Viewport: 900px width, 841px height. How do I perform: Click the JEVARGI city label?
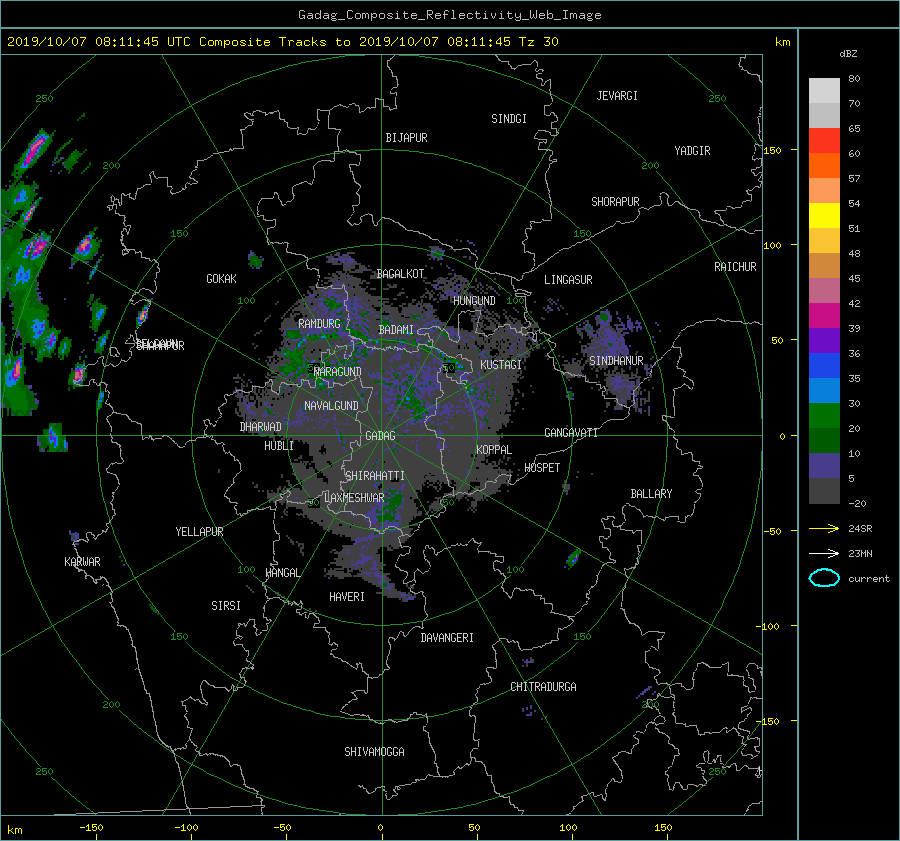pyautogui.click(x=617, y=96)
